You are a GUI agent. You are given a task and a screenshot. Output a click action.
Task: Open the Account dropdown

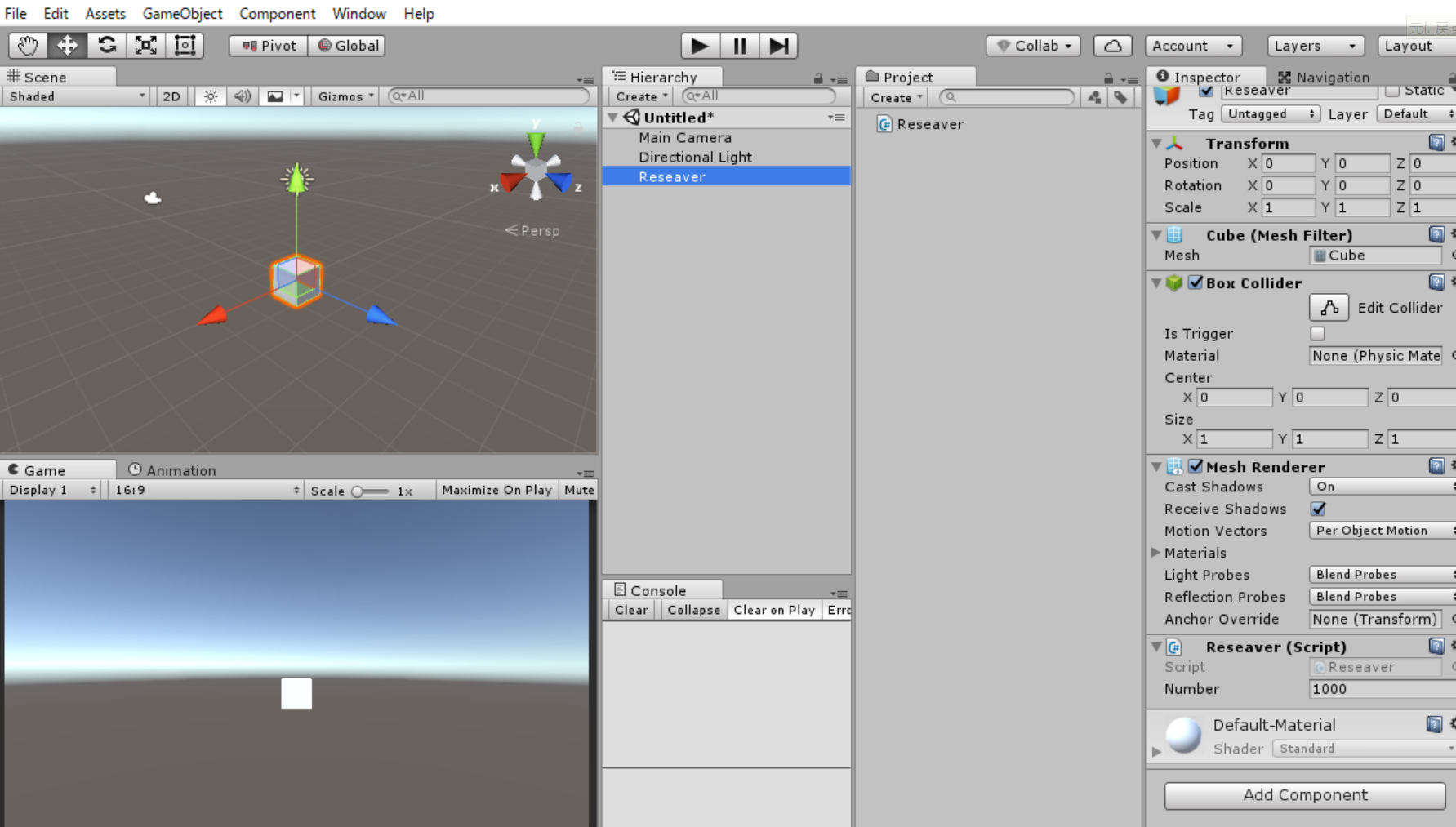(1193, 46)
